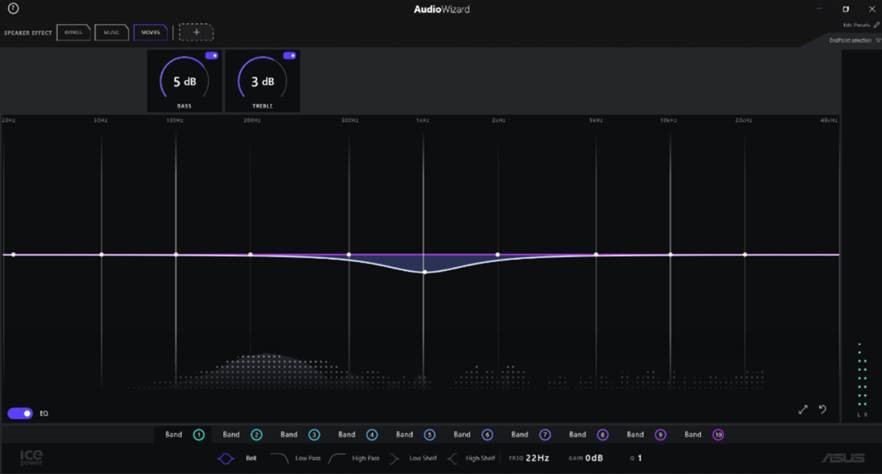
Task: Choose the High Shelf filter icon
Action: tap(452, 459)
